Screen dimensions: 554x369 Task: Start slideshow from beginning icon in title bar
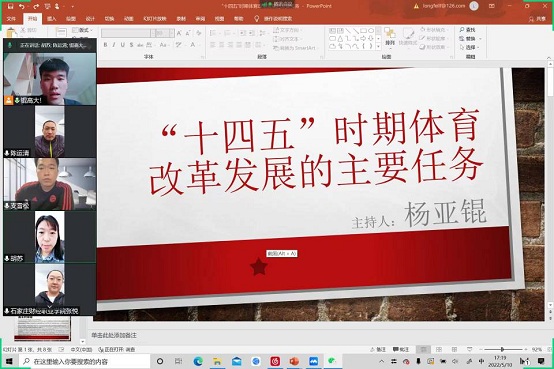[47, 6]
